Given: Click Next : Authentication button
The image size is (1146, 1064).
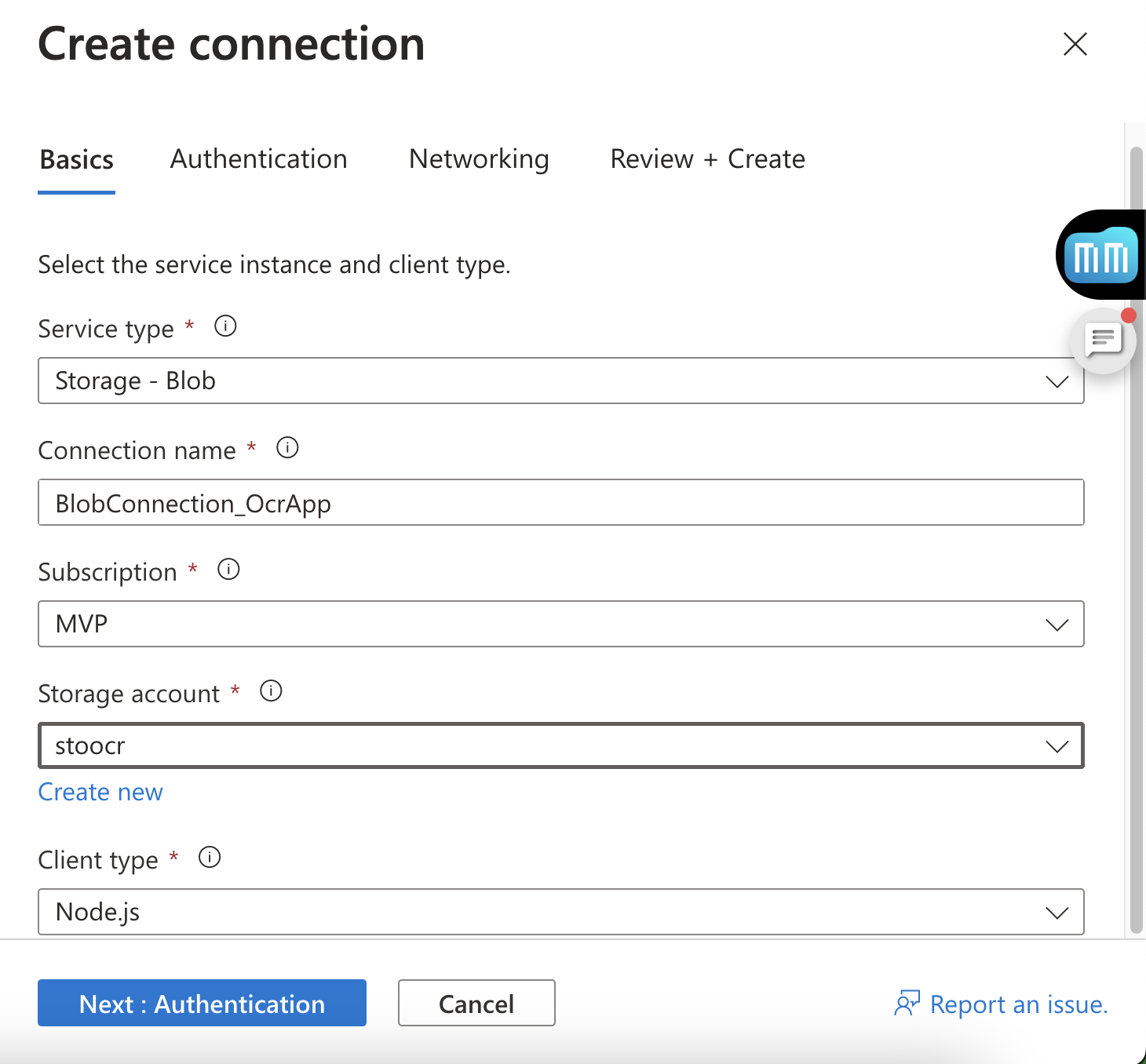Looking at the screenshot, I should pos(202,1003).
